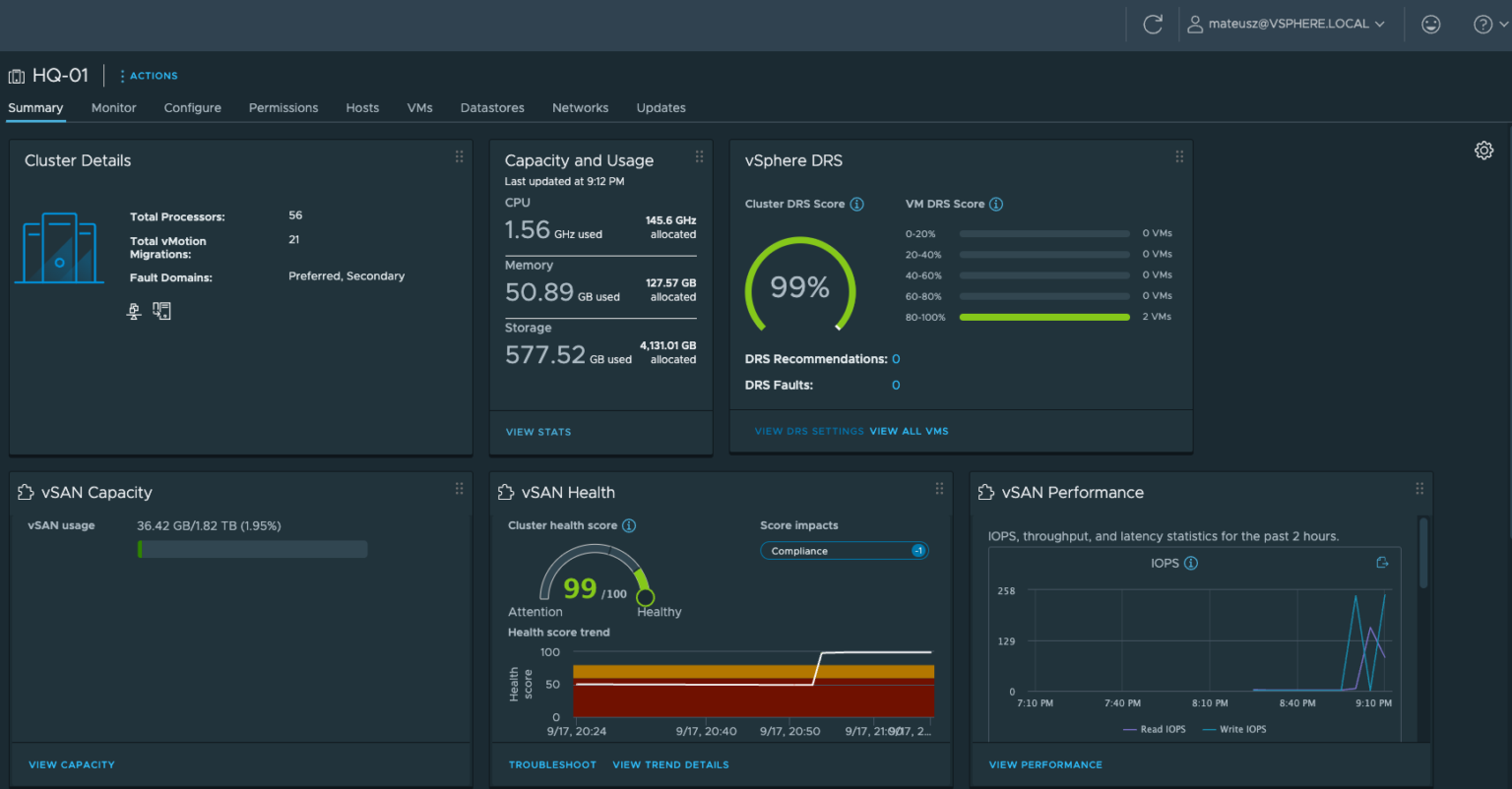Screen dimensions: 1512x789
Task: Click the 80-100% VM DRS score bar
Action: coord(1044,317)
